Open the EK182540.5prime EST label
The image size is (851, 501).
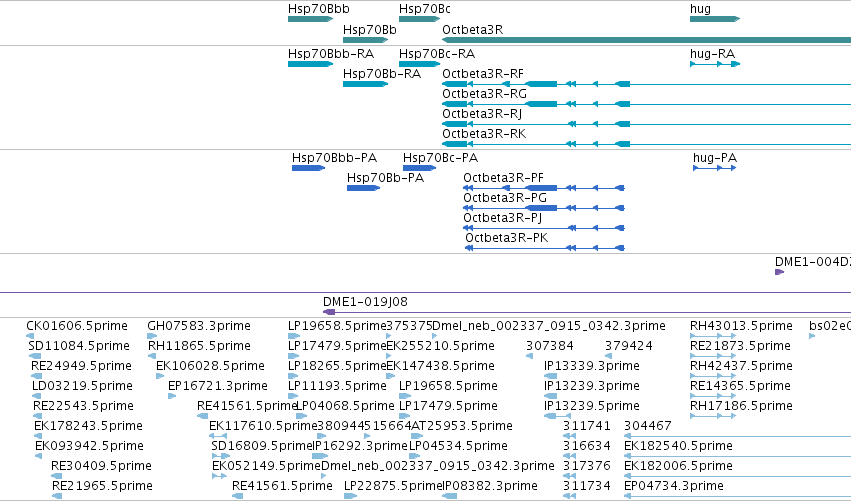click(678, 446)
